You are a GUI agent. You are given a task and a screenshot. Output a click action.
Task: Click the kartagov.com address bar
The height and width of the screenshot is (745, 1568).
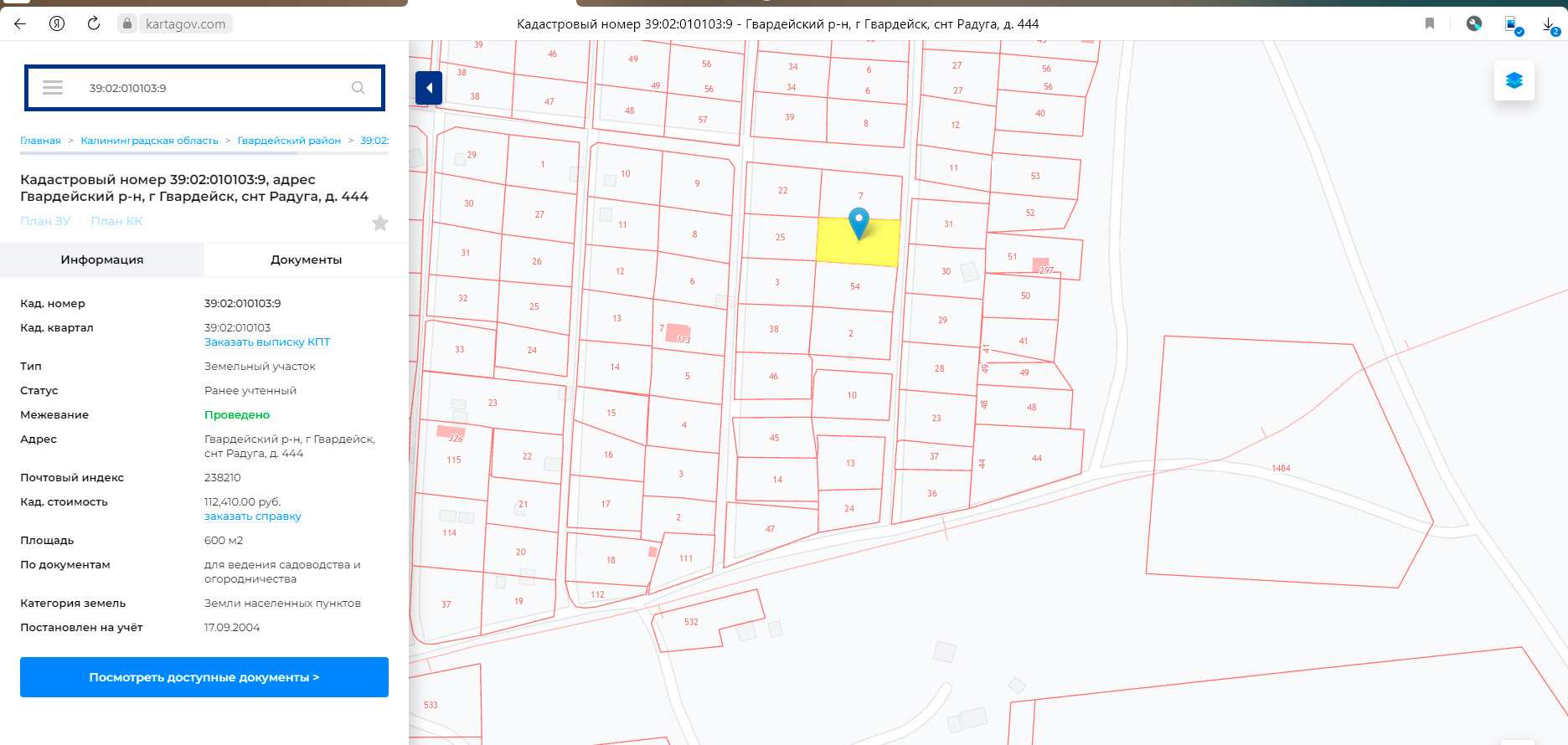point(185,23)
